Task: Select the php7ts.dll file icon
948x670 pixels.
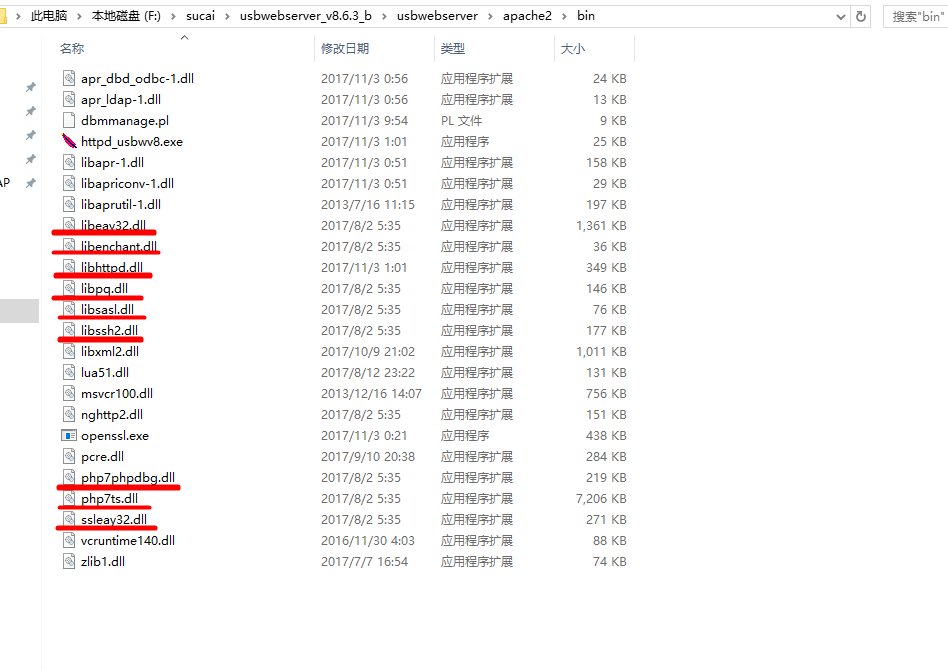Action: click(x=69, y=498)
